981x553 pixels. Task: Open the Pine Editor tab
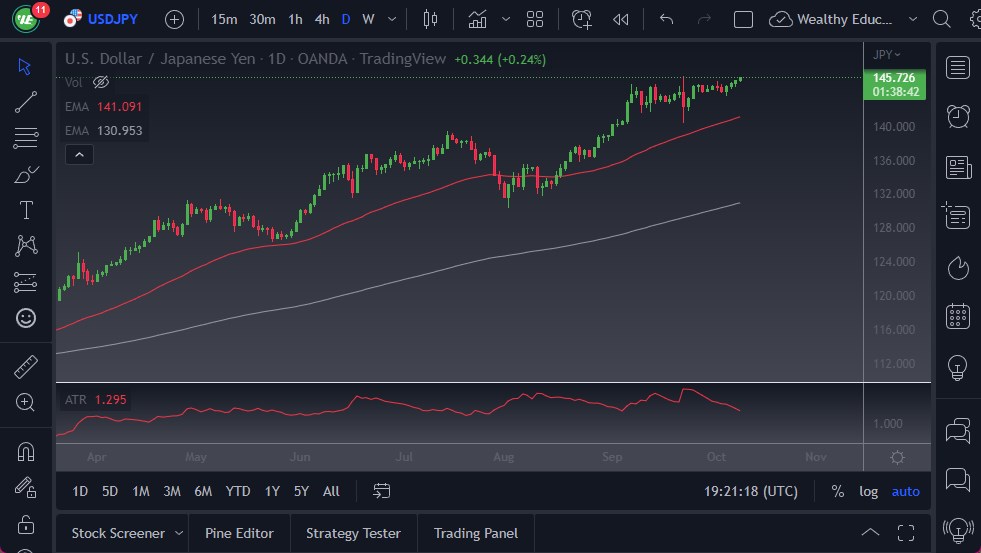pos(239,533)
